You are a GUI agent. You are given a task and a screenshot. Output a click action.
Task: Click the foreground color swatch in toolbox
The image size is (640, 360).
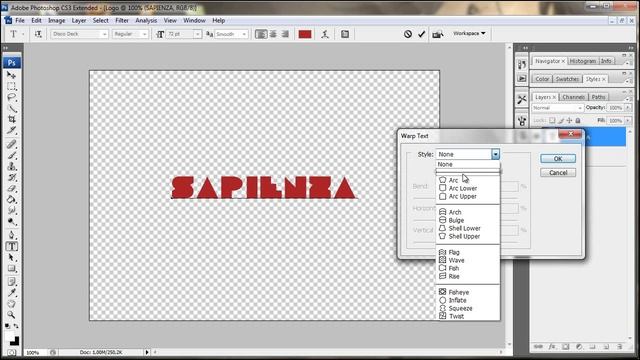tap(9, 336)
